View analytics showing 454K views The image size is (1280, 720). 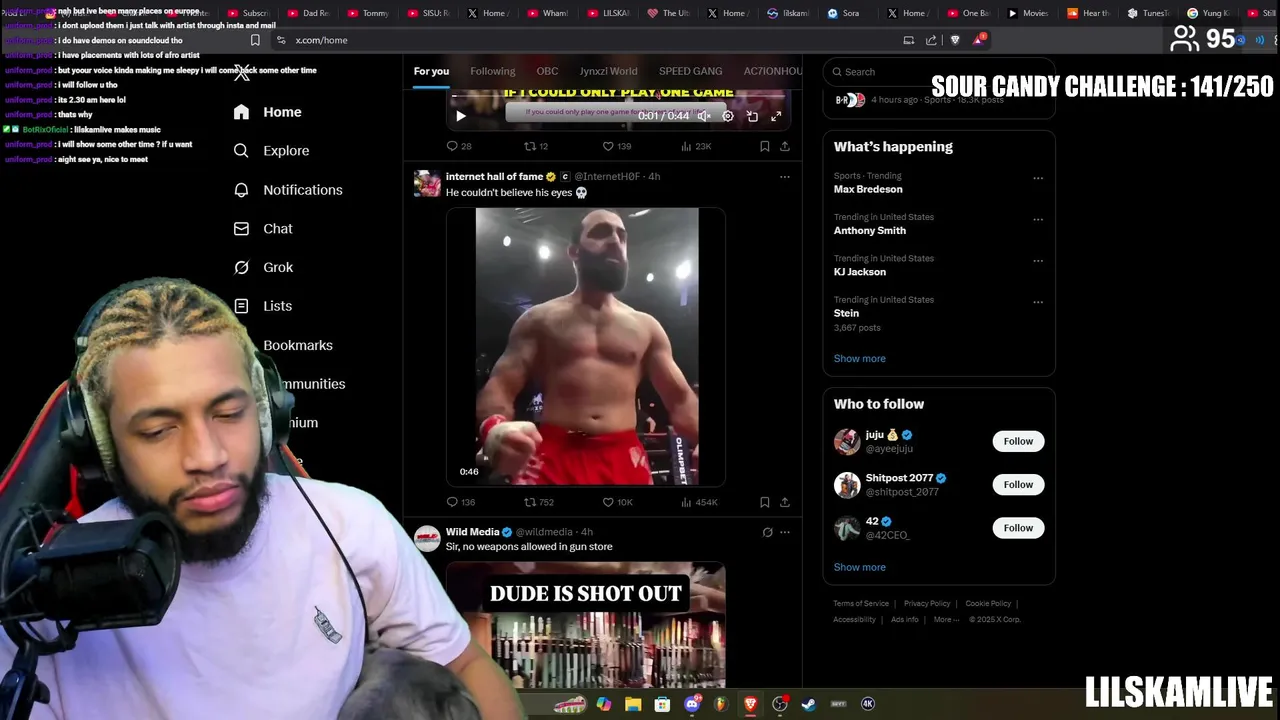click(x=699, y=502)
